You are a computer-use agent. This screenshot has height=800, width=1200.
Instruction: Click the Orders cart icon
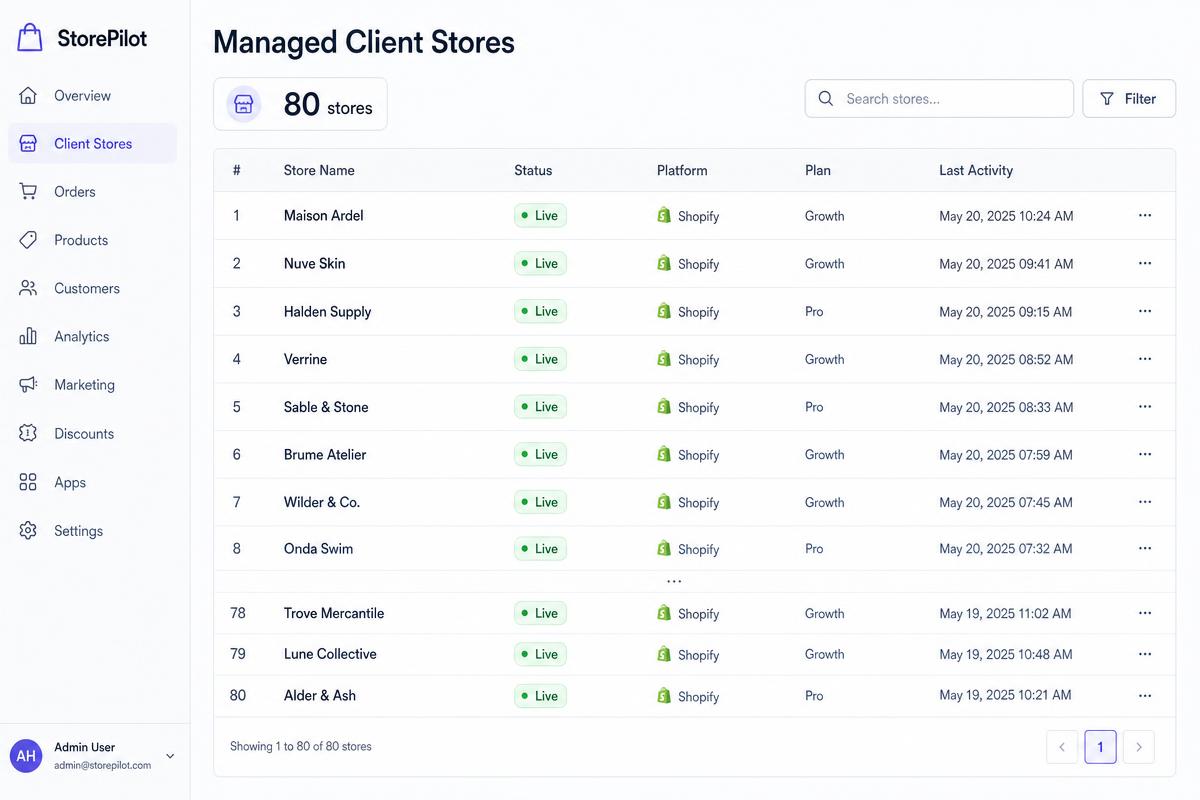pyautogui.click(x=28, y=192)
